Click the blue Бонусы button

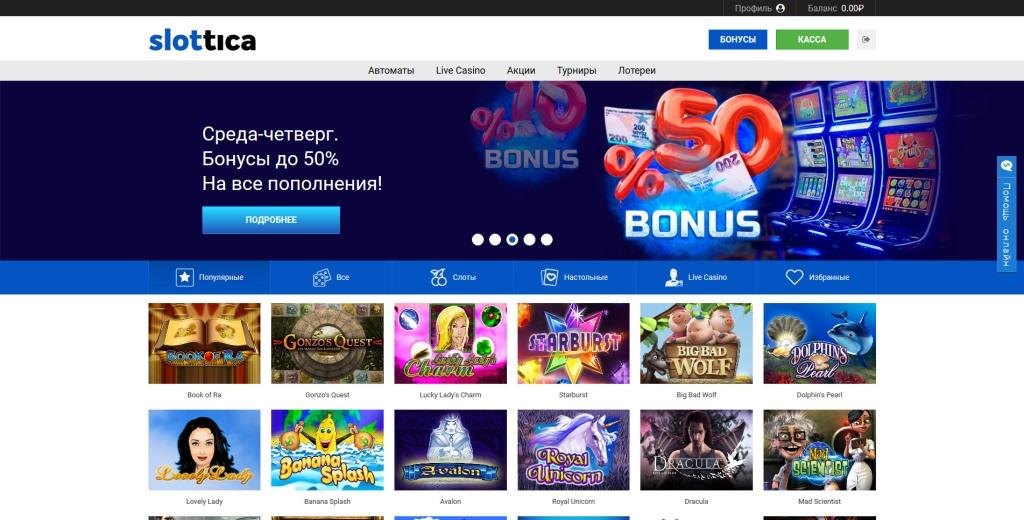click(x=738, y=39)
